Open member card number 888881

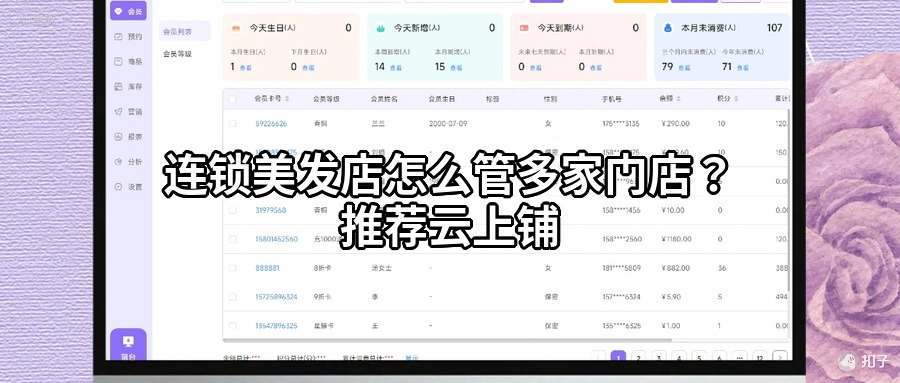click(x=267, y=268)
